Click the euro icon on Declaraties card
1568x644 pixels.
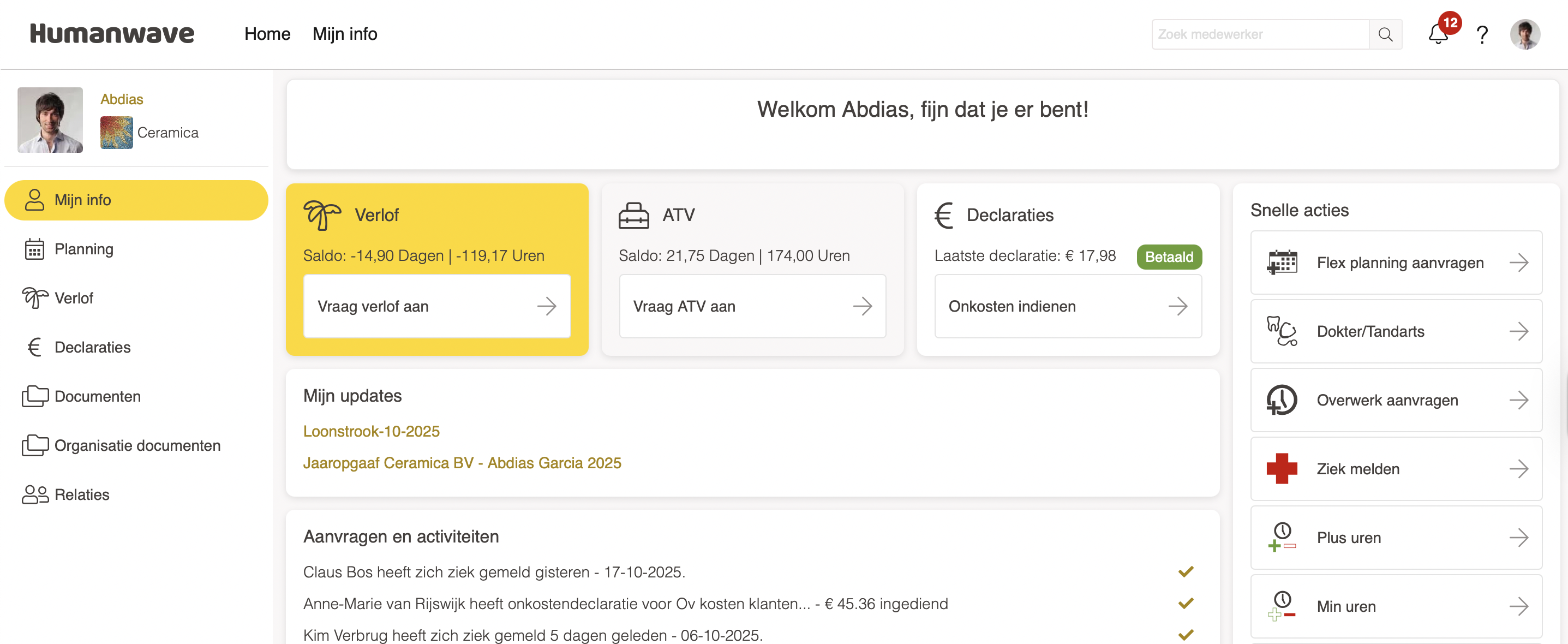[943, 215]
